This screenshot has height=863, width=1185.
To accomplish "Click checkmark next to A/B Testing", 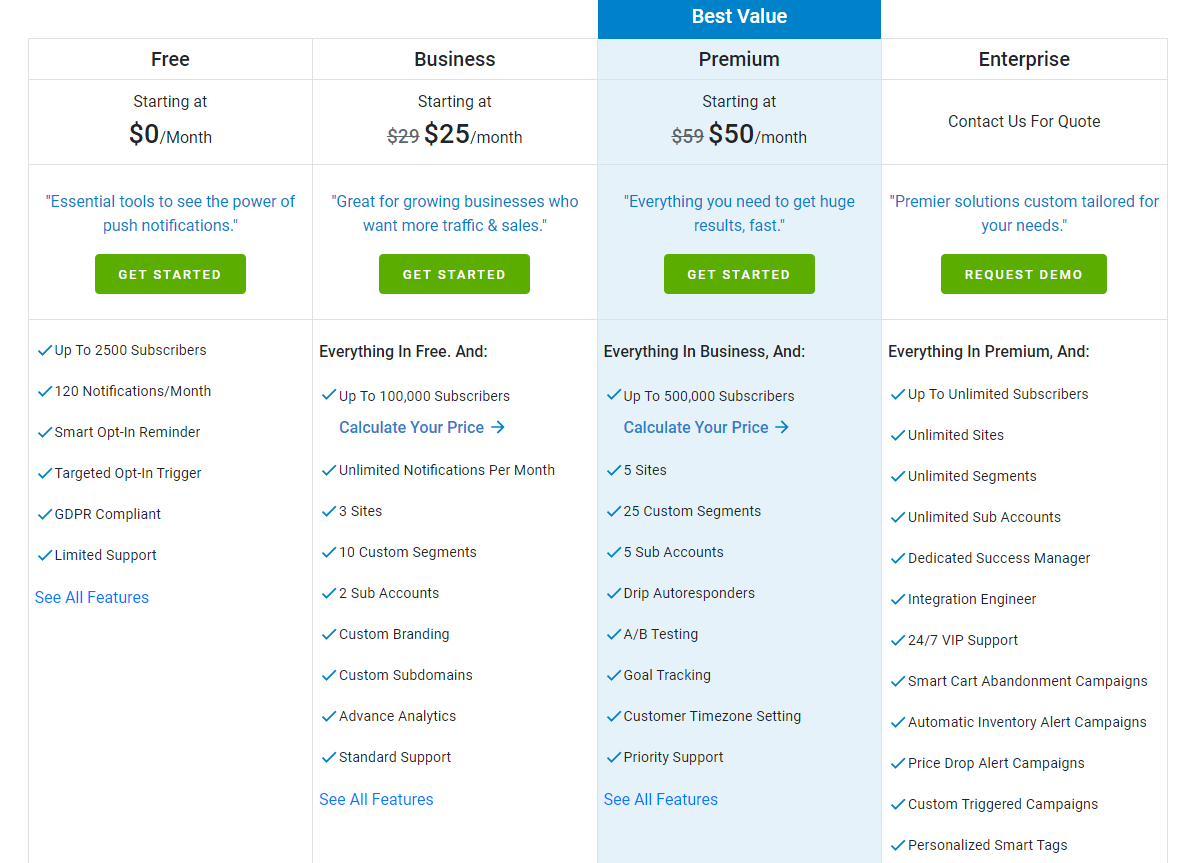I will tap(614, 634).
